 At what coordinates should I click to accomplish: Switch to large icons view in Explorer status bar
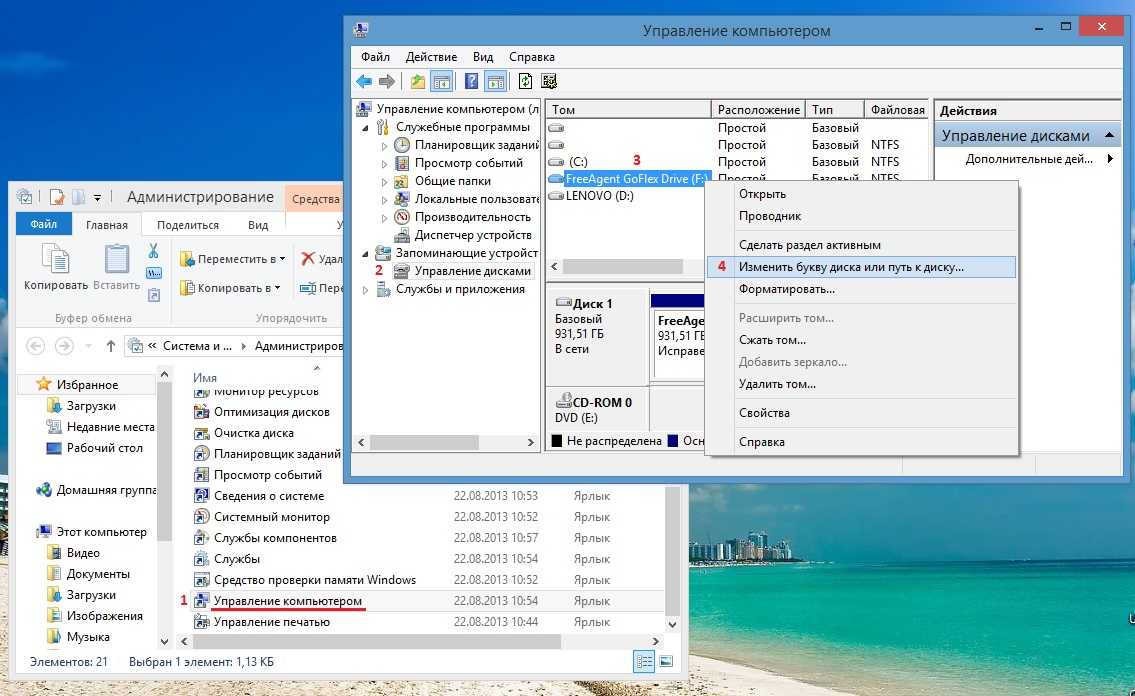pos(666,662)
